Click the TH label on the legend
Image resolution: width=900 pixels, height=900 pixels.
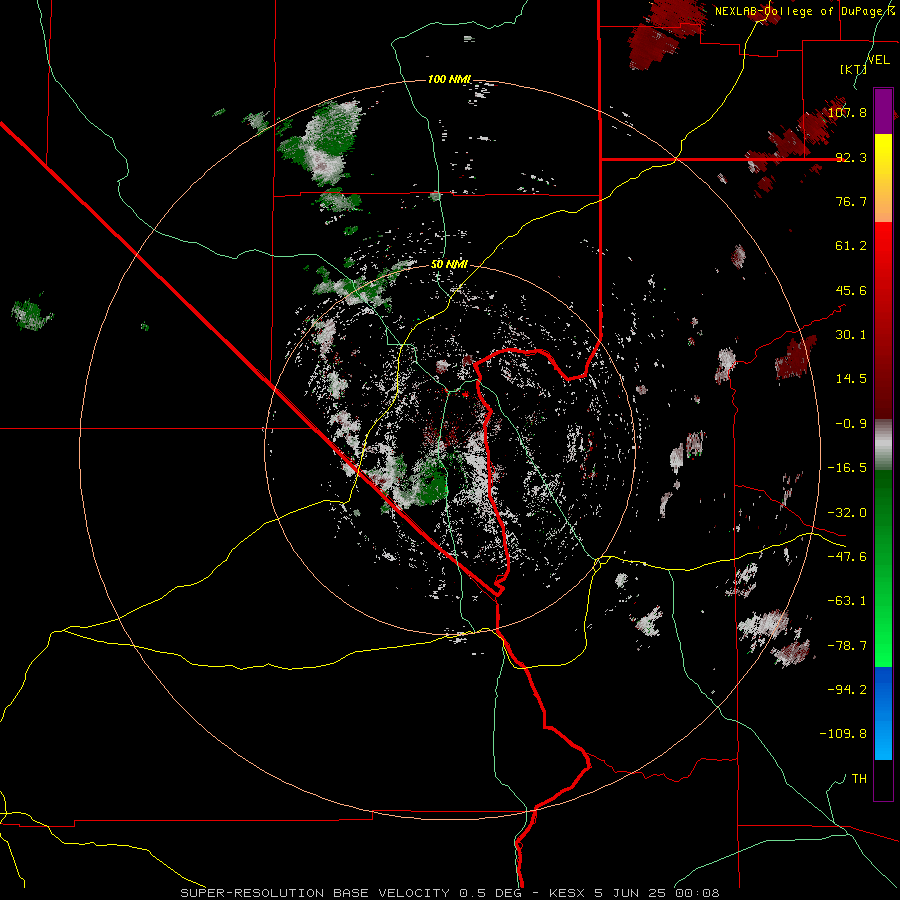click(859, 779)
